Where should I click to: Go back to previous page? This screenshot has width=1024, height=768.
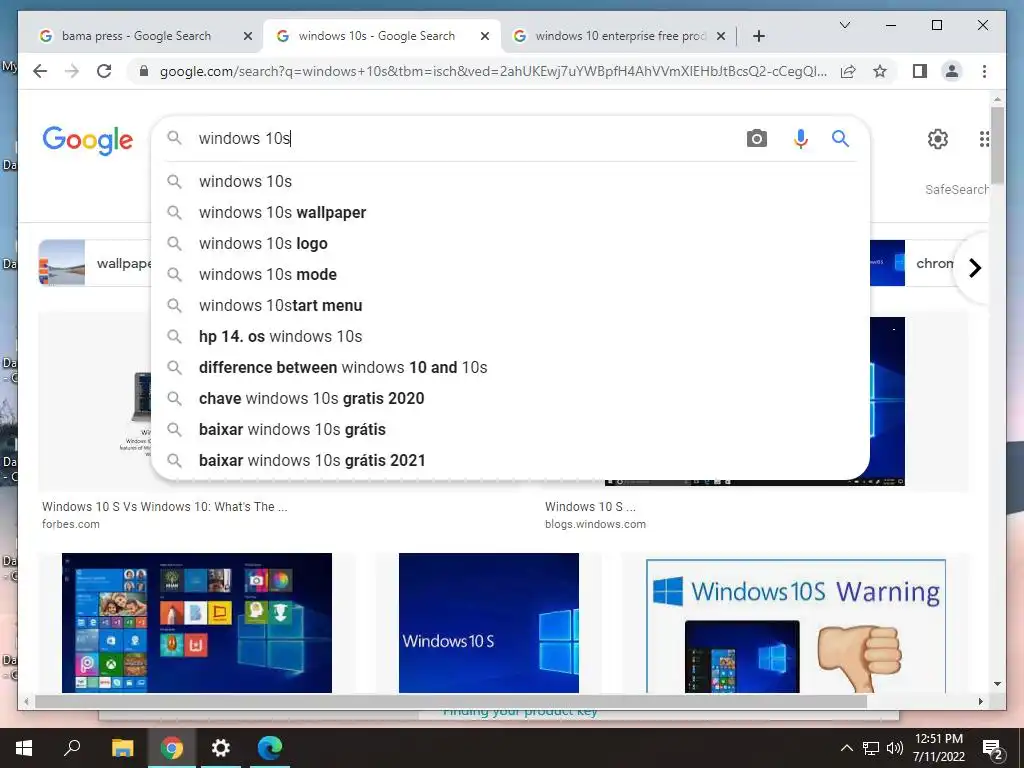click(40, 71)
